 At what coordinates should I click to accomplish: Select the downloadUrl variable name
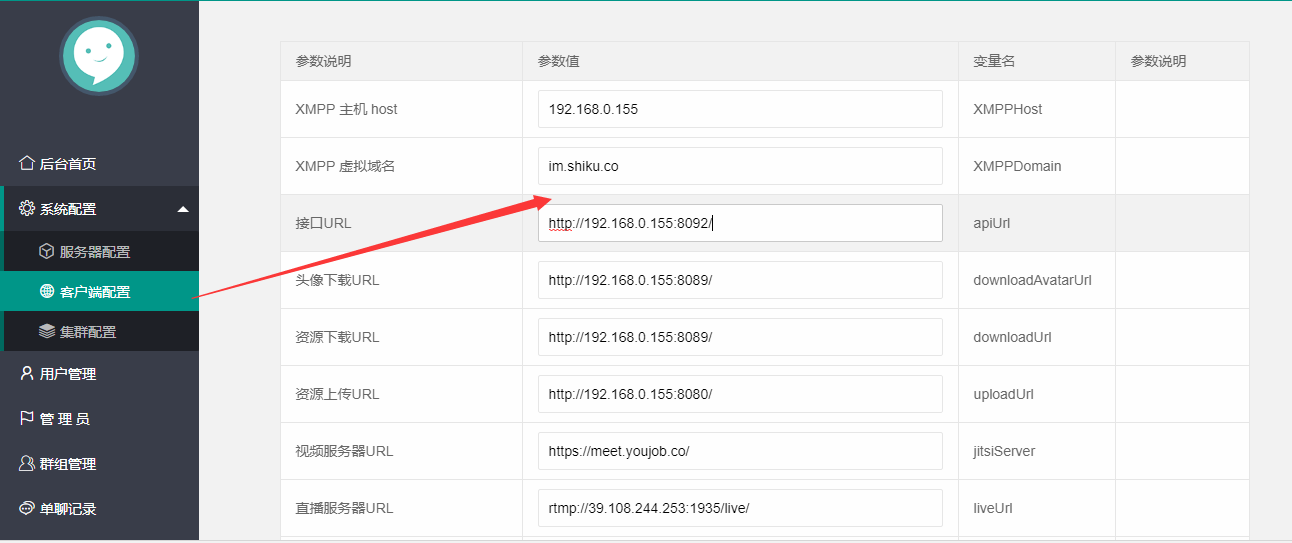coord(1012,337)
